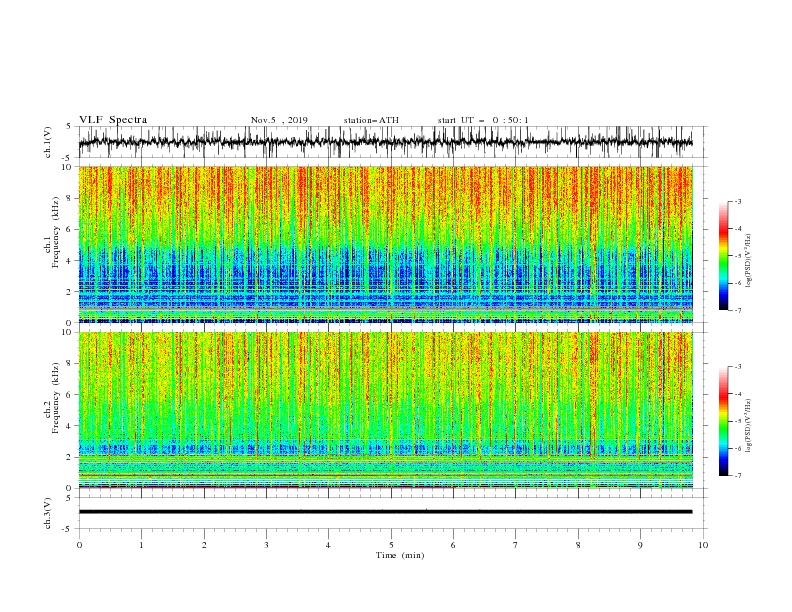The width and height of the screenshot is (792, 612).
Task: Click the lower color scale bar
Action: (723, 421)
